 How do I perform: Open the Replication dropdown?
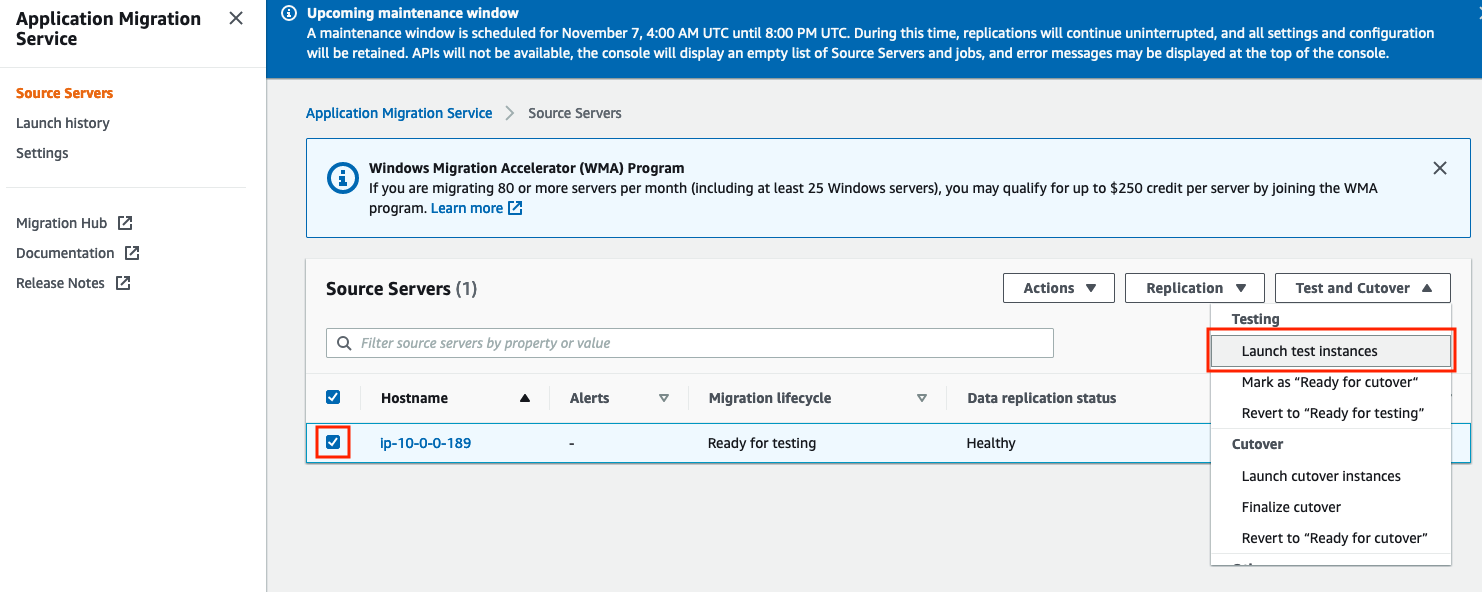[1195, 288]
